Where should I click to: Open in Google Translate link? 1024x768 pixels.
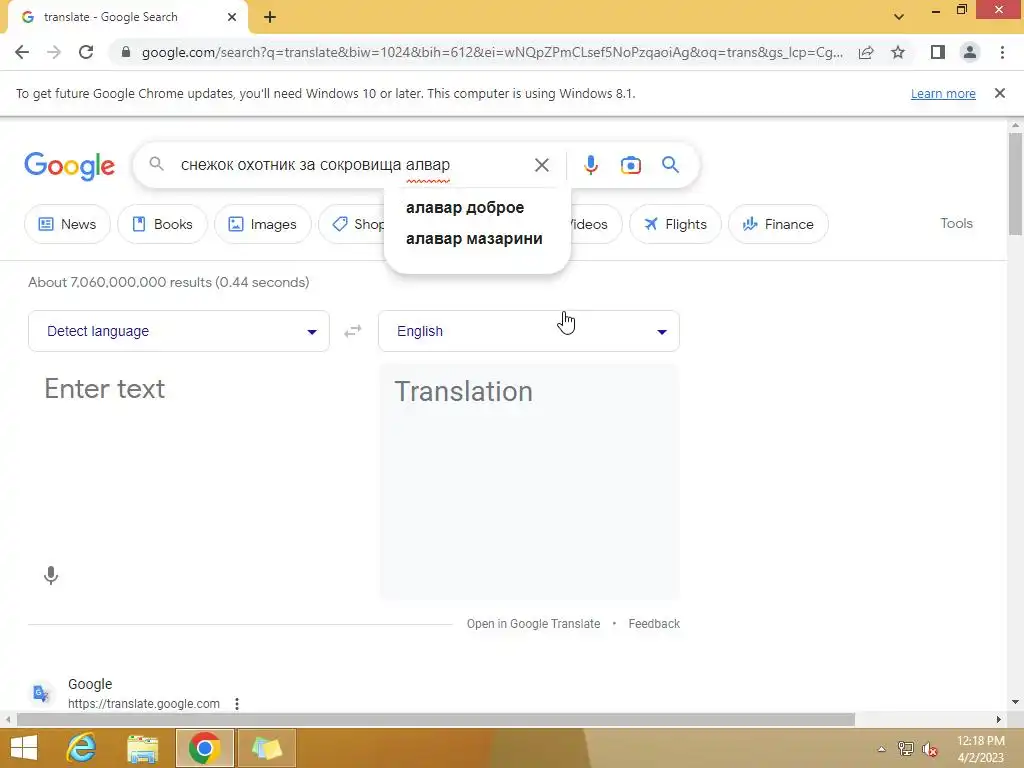533,624
